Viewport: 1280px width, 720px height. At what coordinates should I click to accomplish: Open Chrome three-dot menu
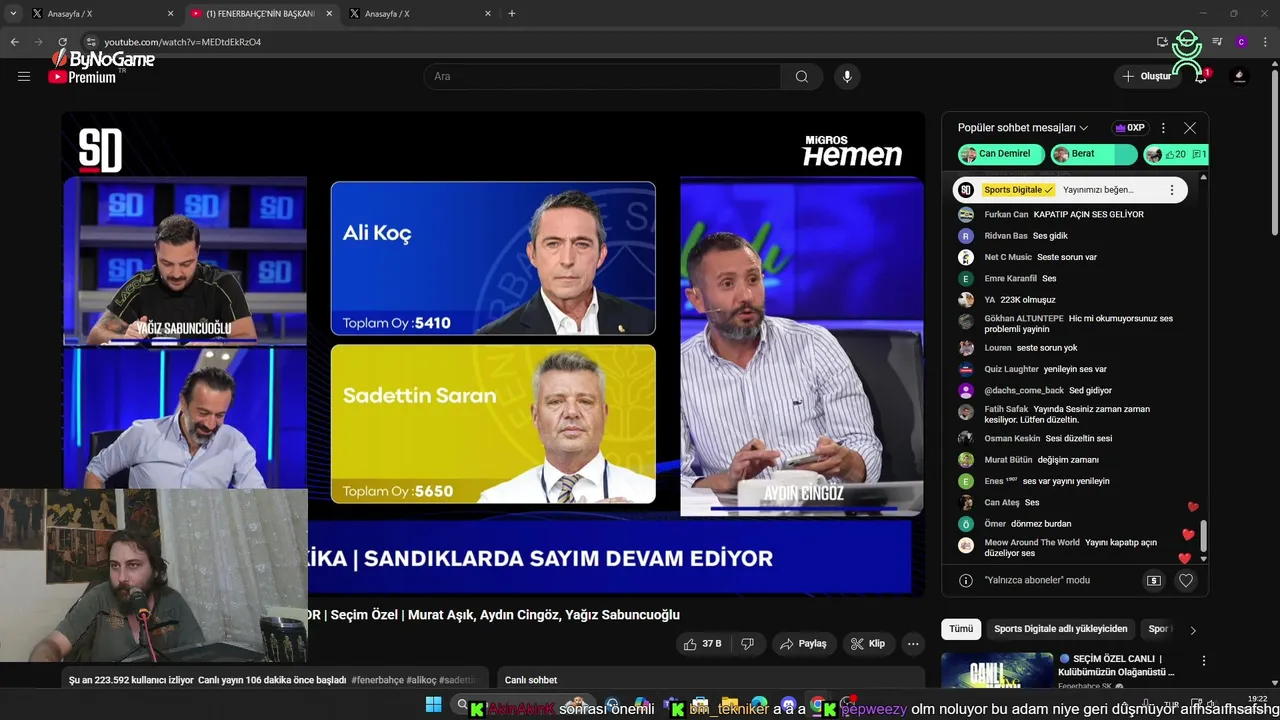tap(1265, 42)
